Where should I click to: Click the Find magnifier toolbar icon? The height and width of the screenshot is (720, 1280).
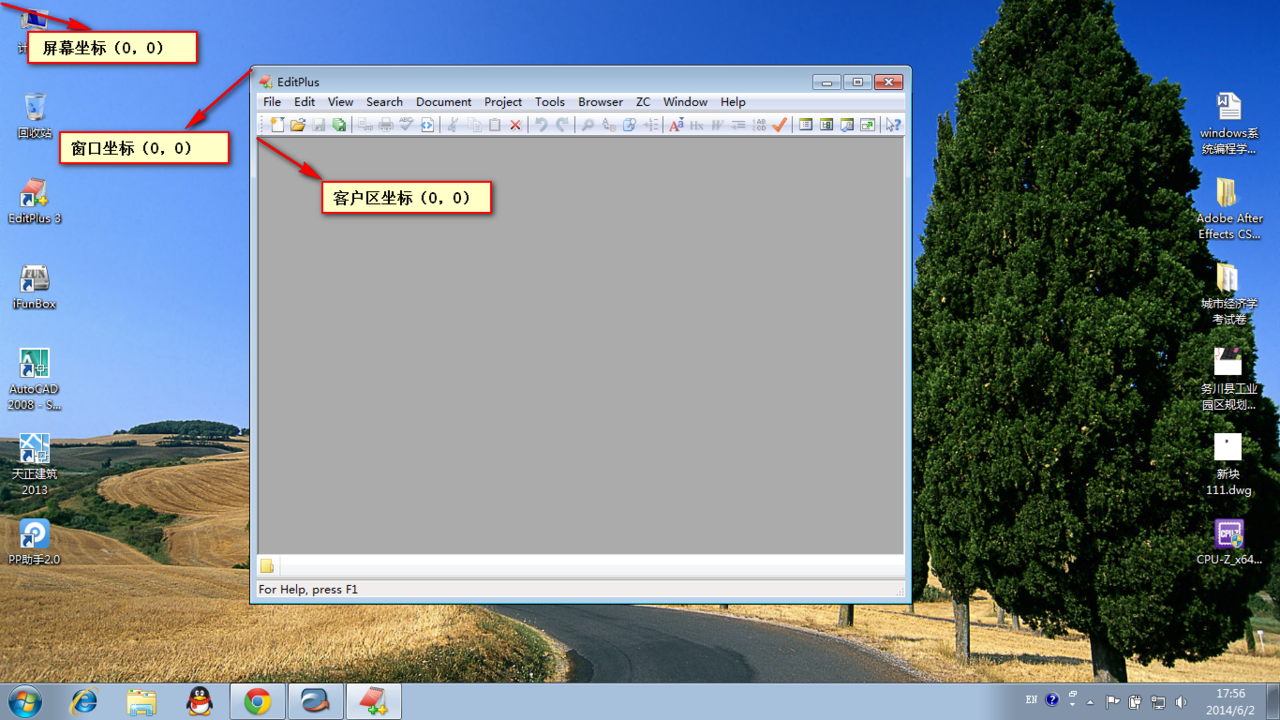click(588, 125)
